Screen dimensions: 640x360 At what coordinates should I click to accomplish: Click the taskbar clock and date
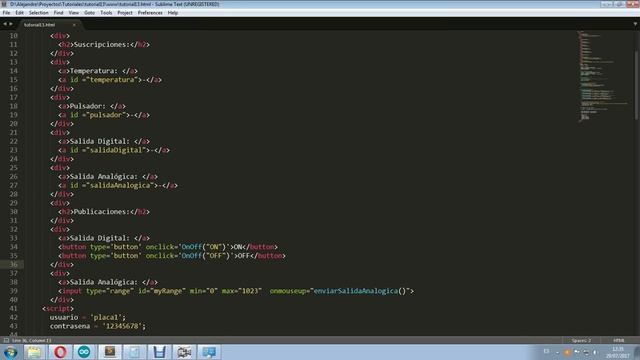[618, 352]
